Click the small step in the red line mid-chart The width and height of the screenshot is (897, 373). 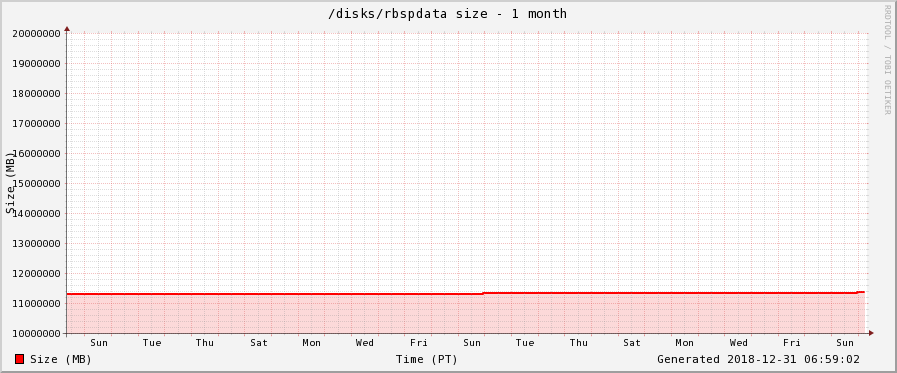pos(483,293)
